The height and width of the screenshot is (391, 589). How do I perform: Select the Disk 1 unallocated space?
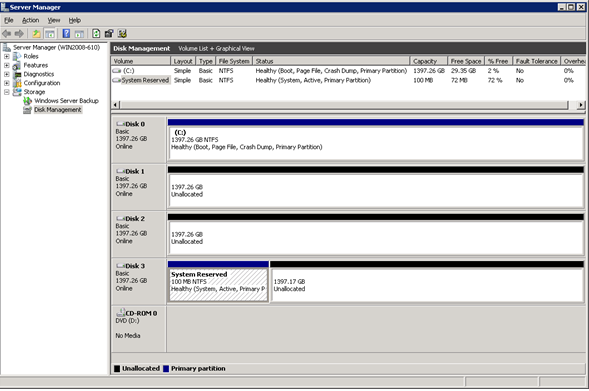[376, 187]
